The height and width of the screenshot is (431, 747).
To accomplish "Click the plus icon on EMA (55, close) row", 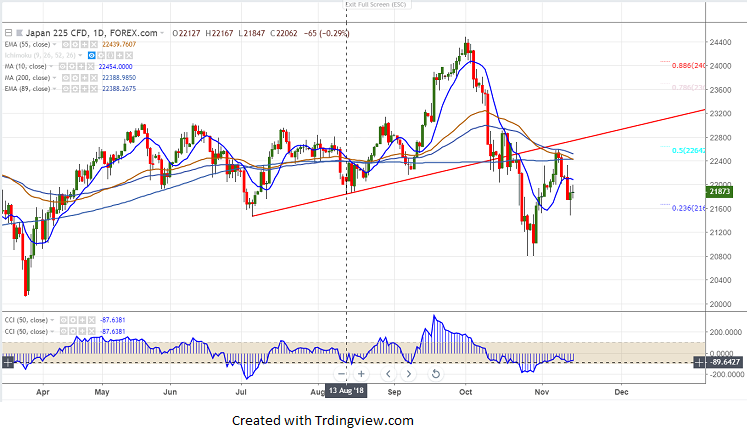I will 84,44.
